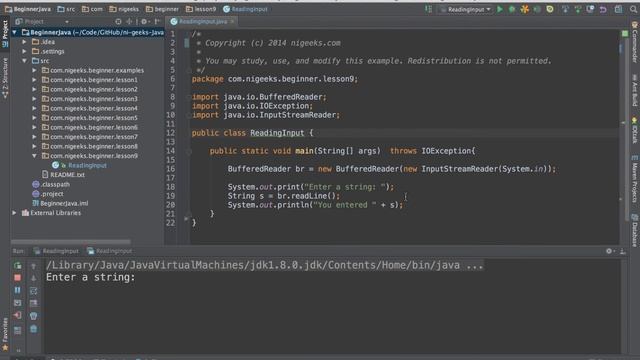Click the scroll from source target icon in Project panel
Viewport: 640px width, 360px height.
(x=118, y=22)
